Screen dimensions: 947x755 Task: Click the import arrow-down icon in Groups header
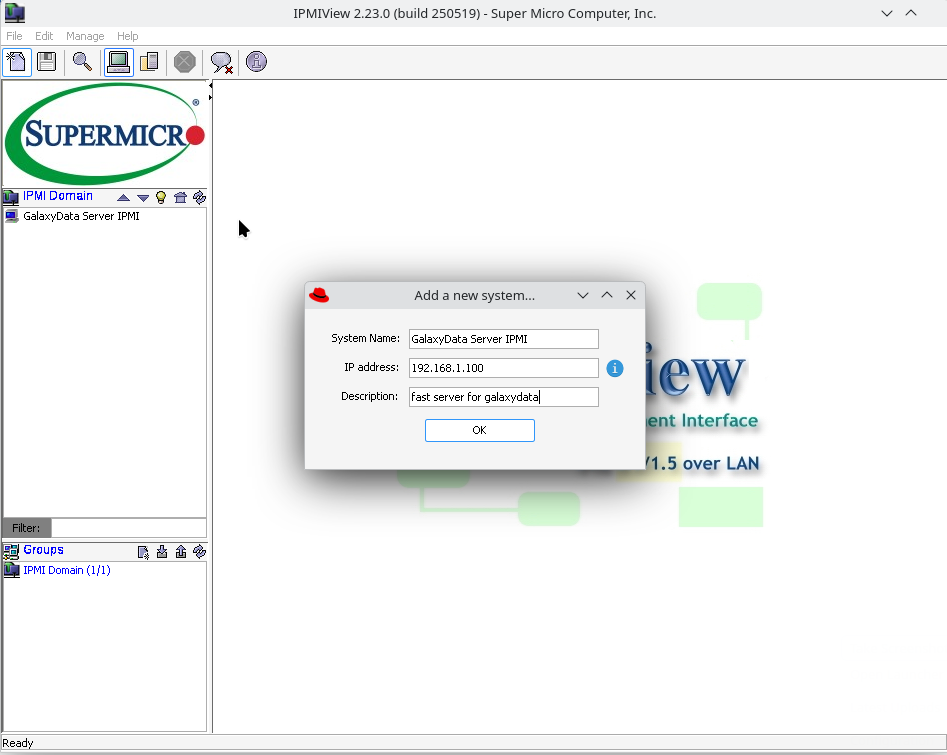tap(162, 551)
